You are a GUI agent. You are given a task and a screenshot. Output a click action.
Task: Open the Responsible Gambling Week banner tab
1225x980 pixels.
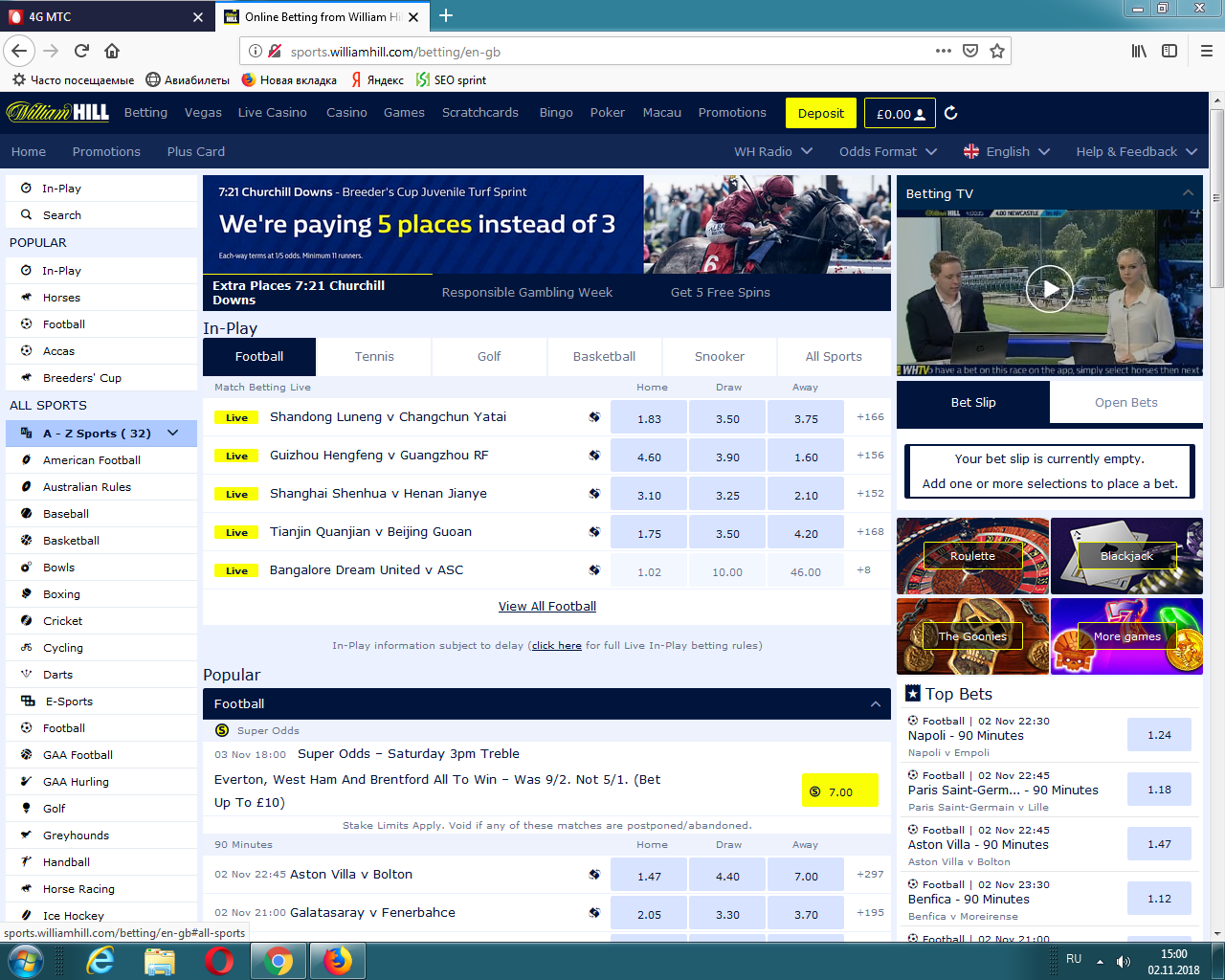[x=527, y=293]
